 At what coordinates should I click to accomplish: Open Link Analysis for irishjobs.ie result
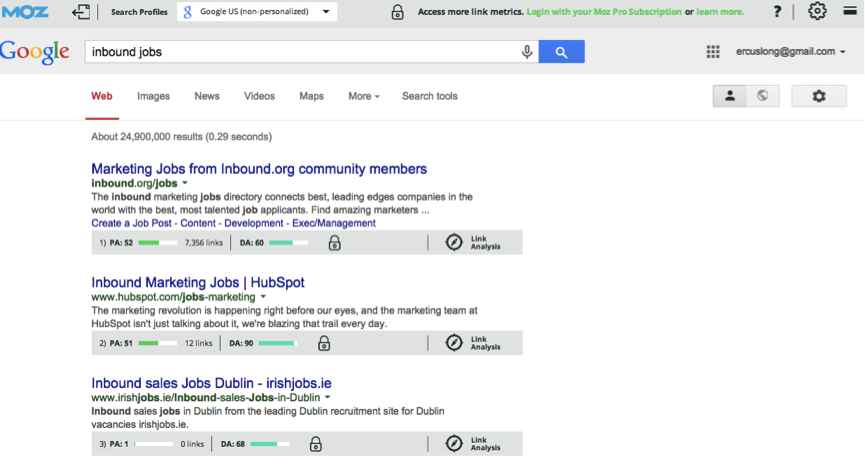coord(473,444)
